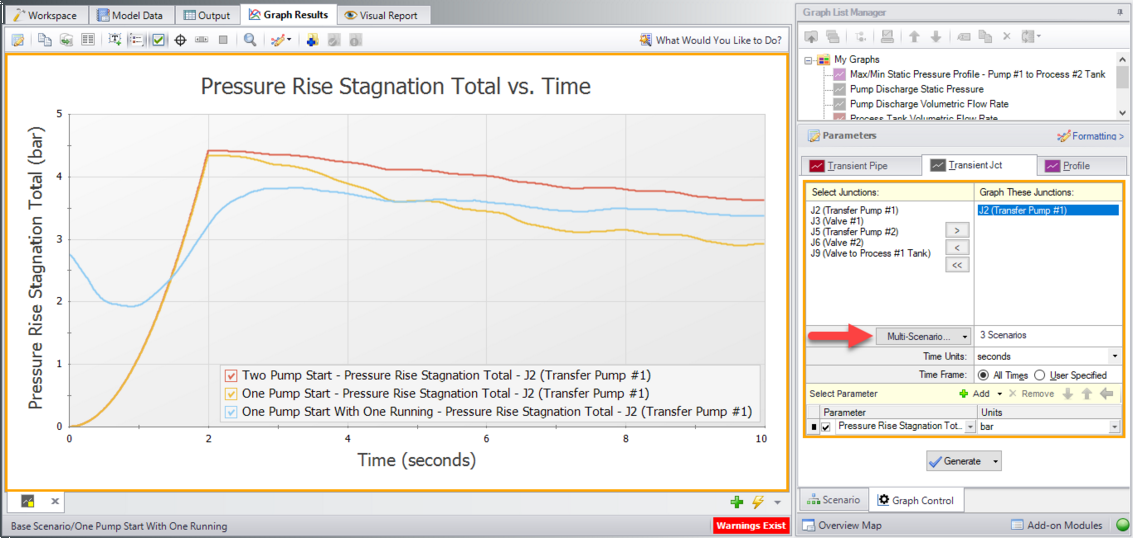Select J6 (Valve #2) junction
The image size is (1133, 538).
(838, 243)
